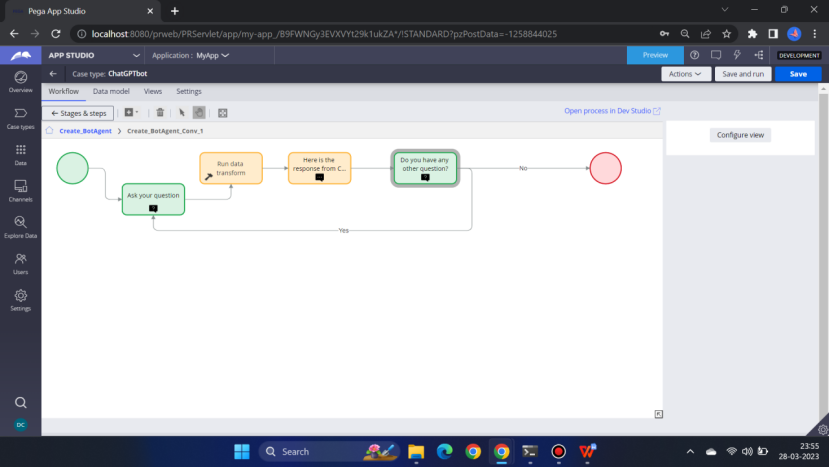Click the lightning bolt icon in the header
Image resolution: width=830 pixels, height=467 pixels.
[737, 55]
